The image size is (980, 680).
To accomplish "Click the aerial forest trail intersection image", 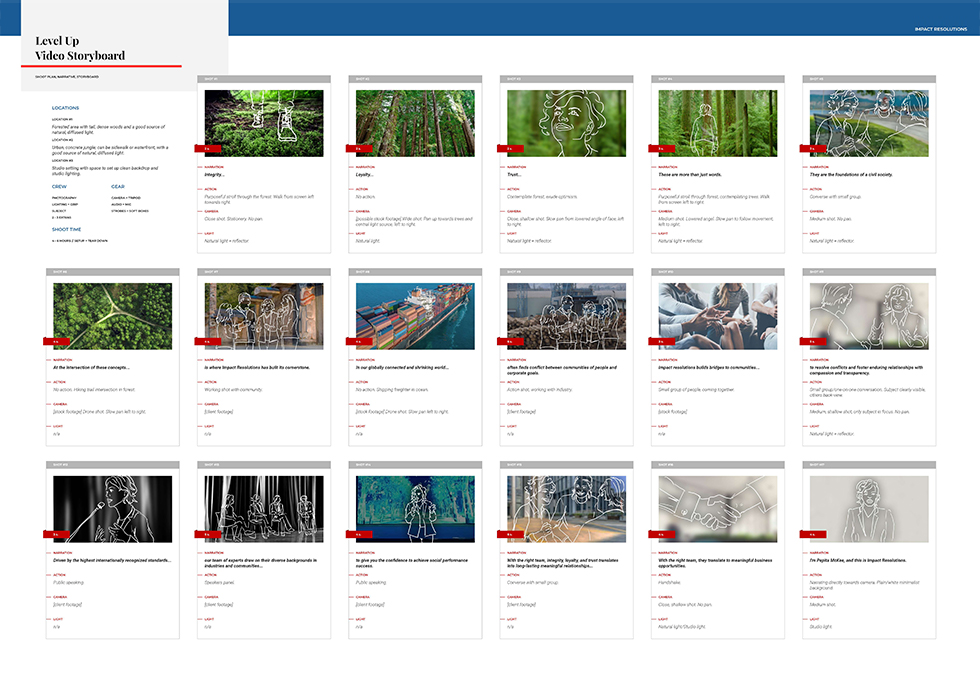I will (x=112, y=316).
